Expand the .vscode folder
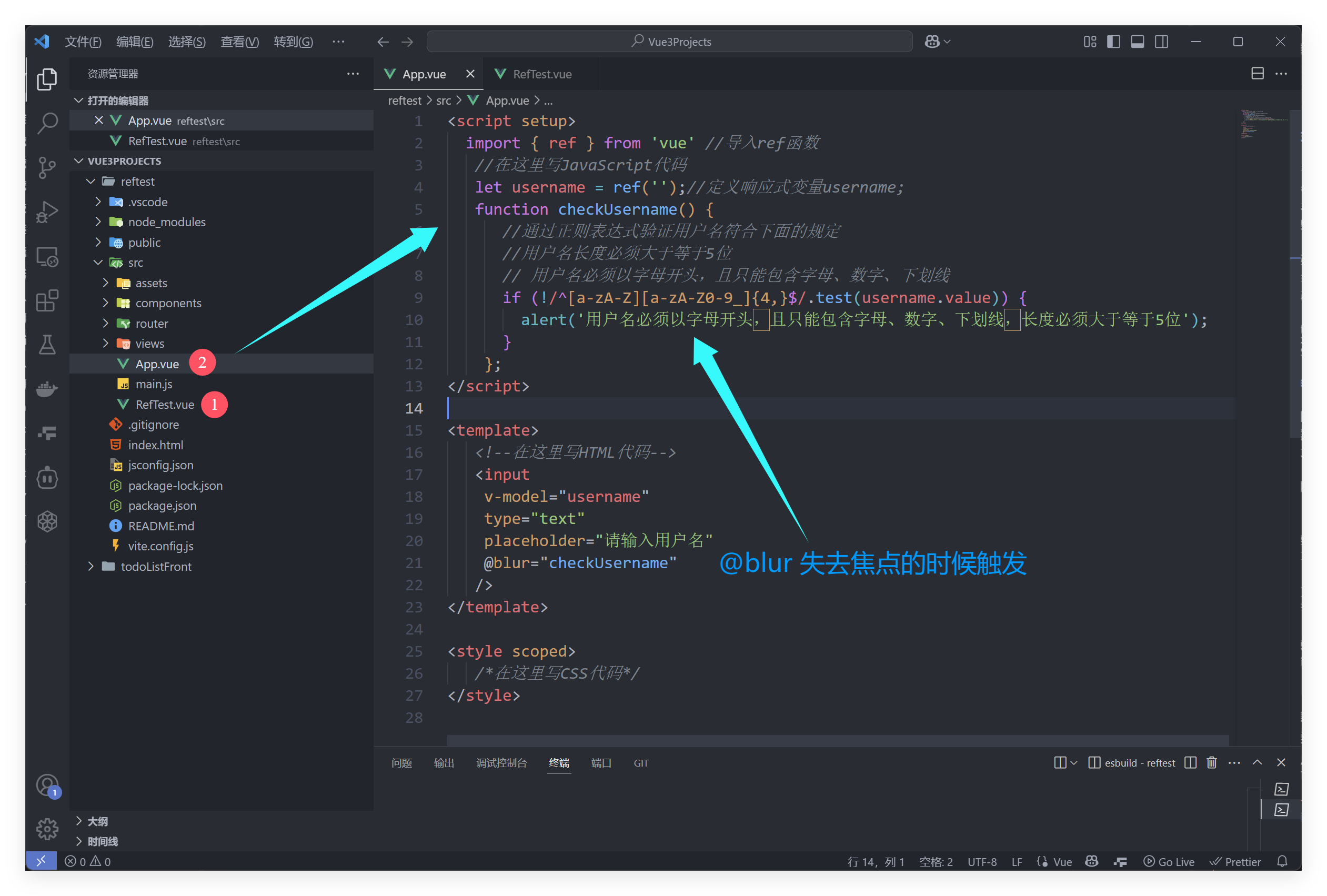Image resolution: width=1327 pixels, height=896 pixels. pos(222,202)
